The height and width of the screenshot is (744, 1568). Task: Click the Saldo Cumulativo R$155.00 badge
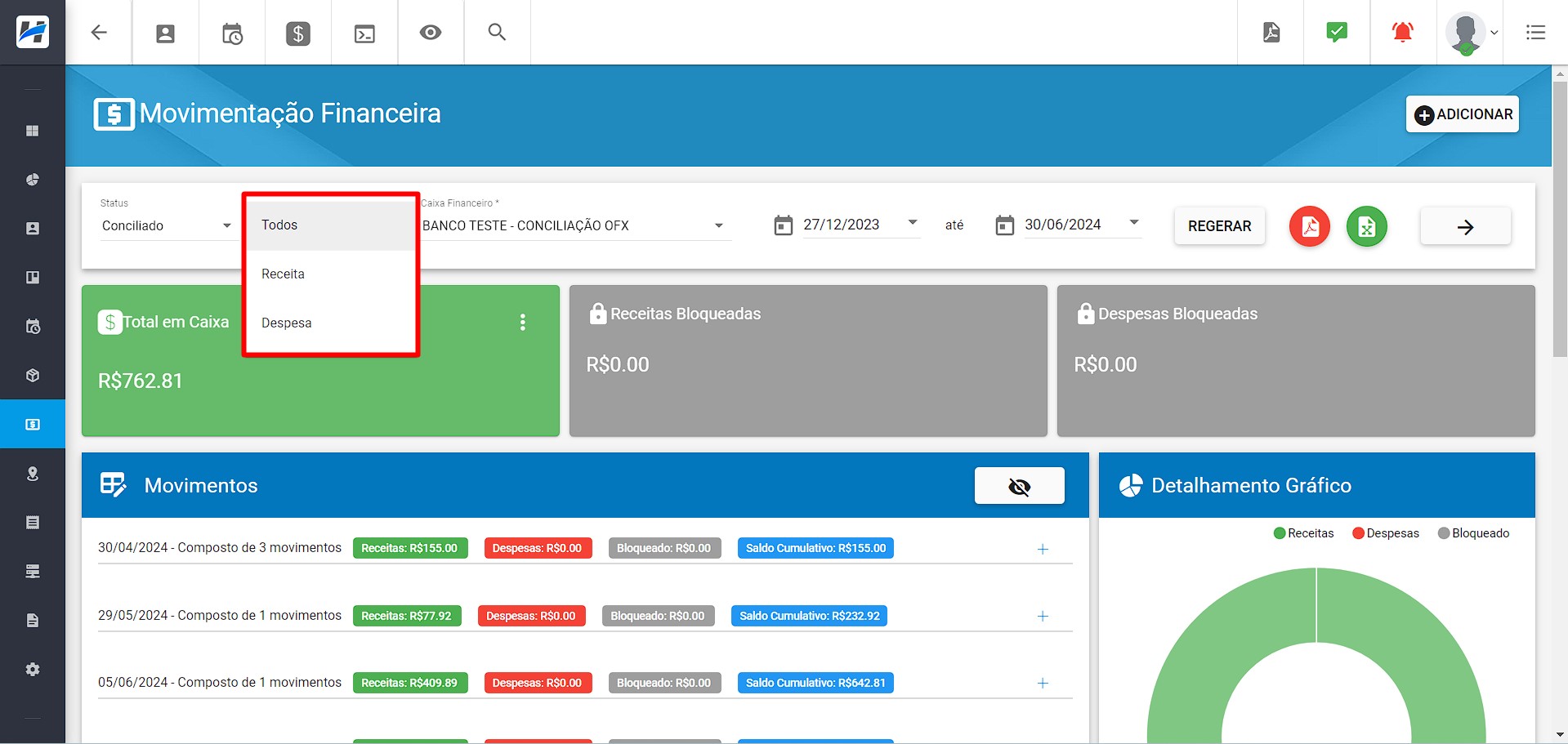point(815,548)
